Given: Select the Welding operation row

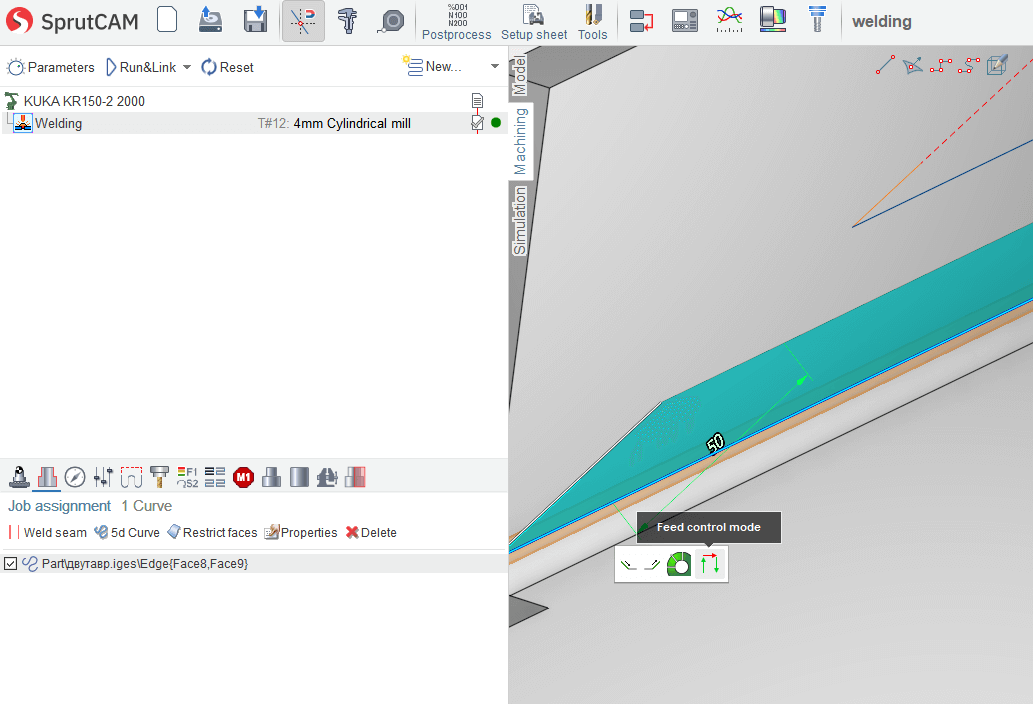Looking at the screenshot, I should point(254,123).
